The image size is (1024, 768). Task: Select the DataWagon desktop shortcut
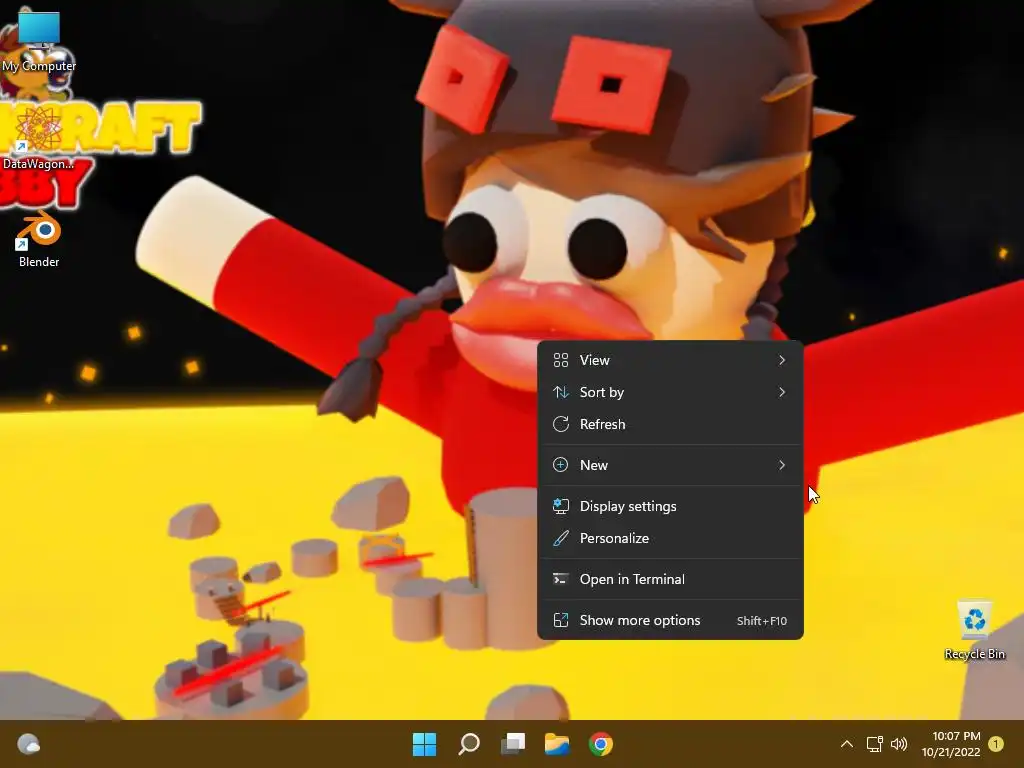39,138
